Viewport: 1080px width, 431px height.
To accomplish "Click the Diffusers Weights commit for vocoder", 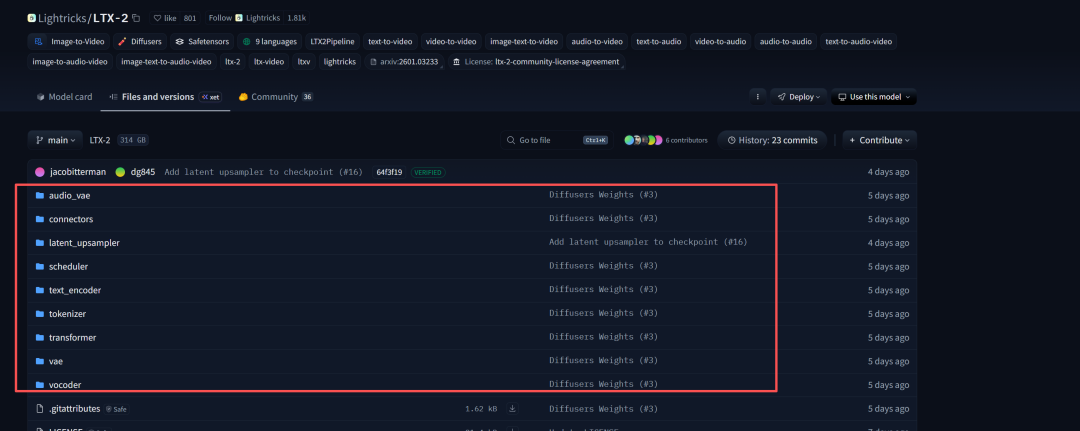I will [x=603, y=384].
